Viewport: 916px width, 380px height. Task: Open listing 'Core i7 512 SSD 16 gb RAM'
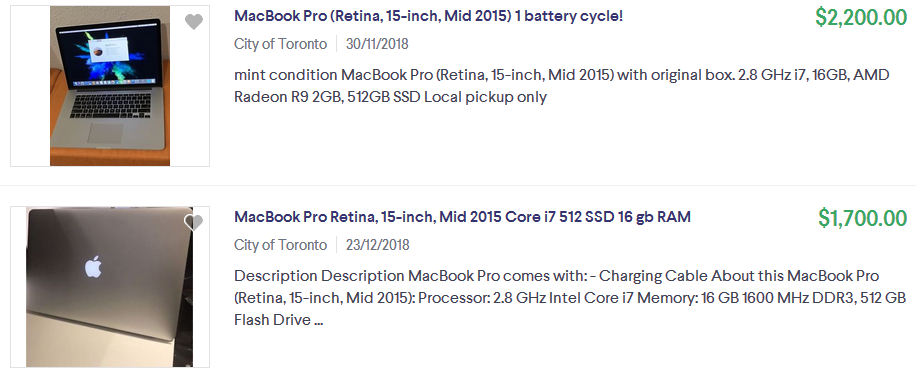(462, 217)
